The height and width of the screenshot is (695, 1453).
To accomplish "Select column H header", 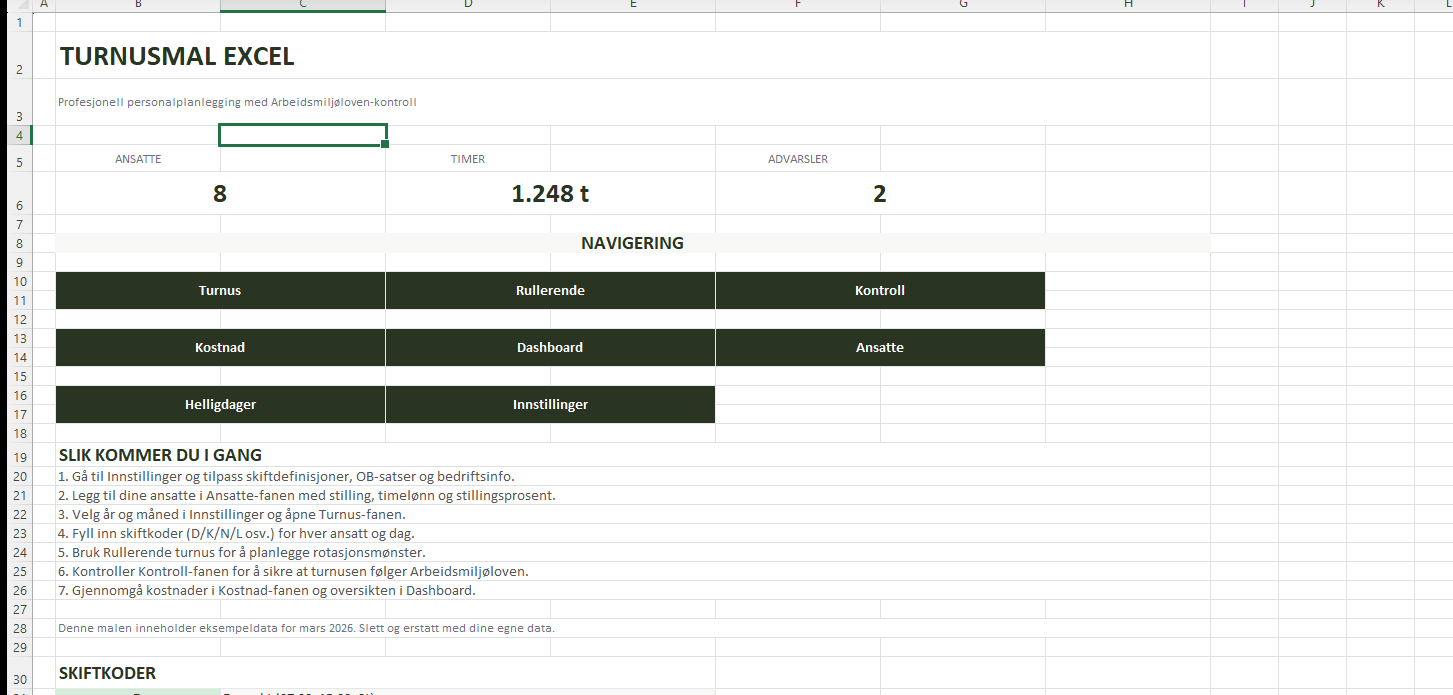I will pyautogui.click(x=1128, y=5).
